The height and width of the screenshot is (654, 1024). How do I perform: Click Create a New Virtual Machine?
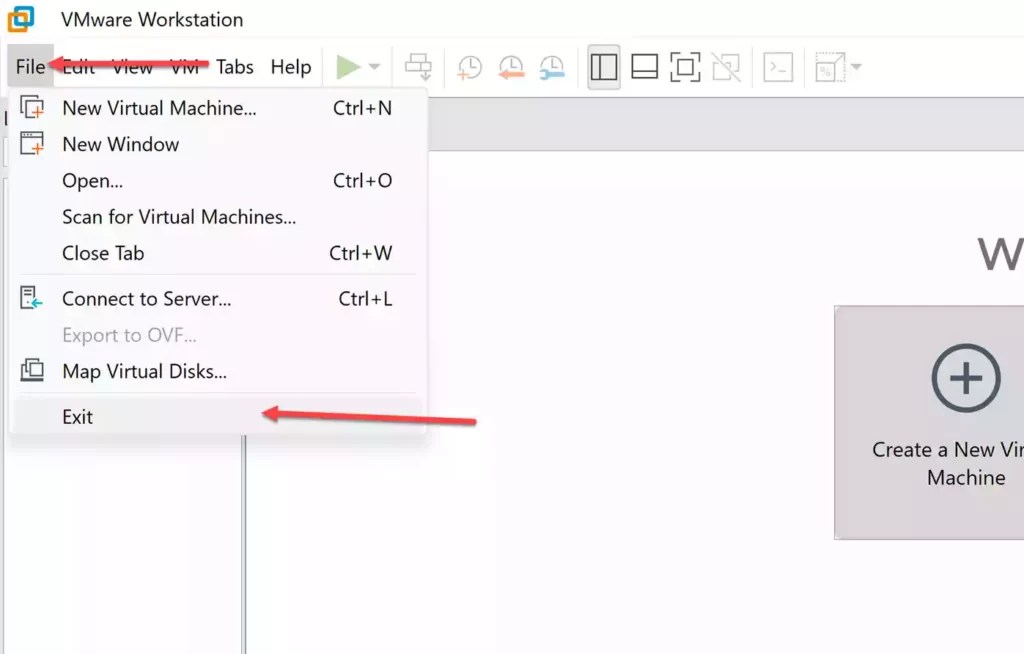point(964,420)
